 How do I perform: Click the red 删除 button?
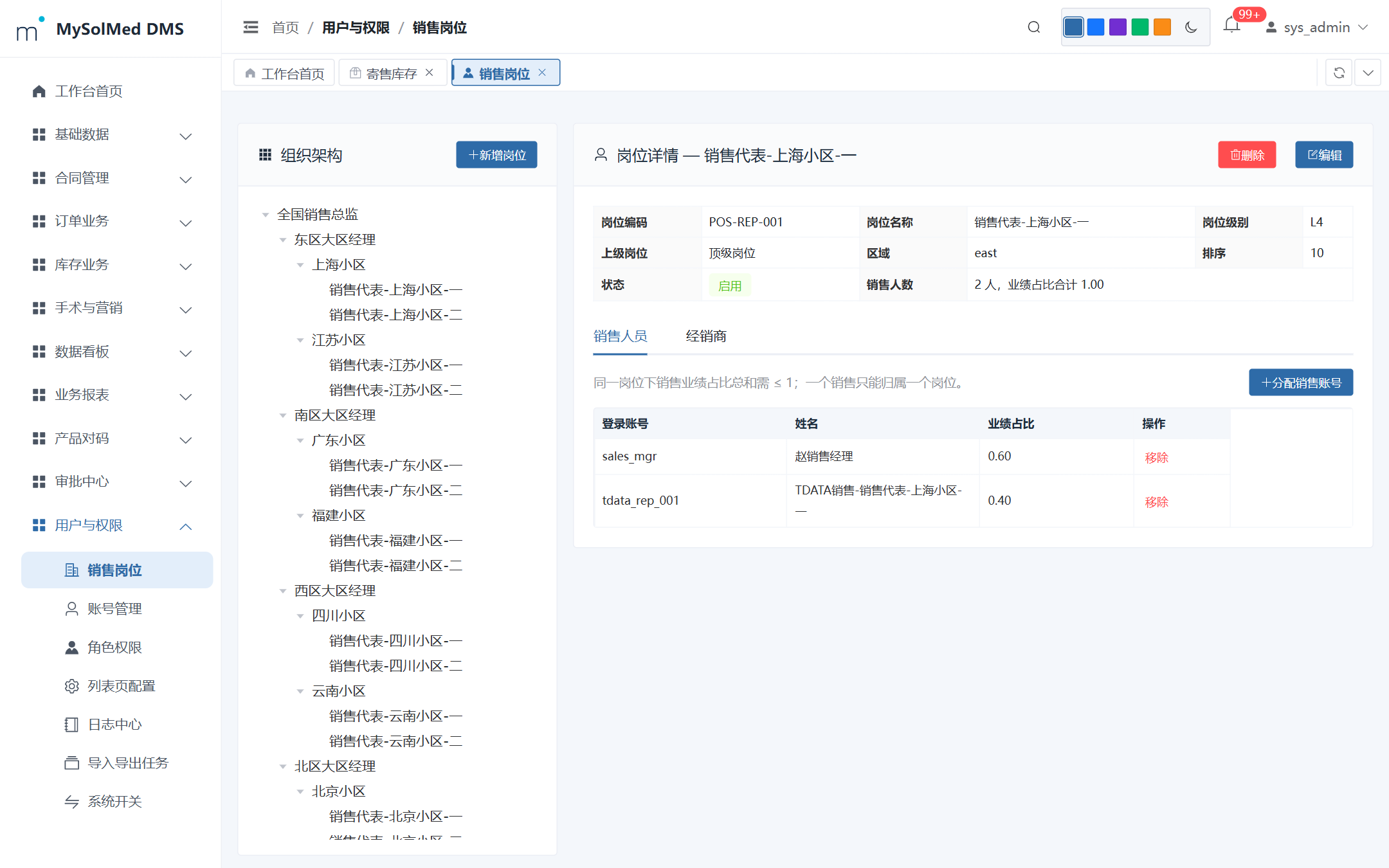(x=1247, y=155)
